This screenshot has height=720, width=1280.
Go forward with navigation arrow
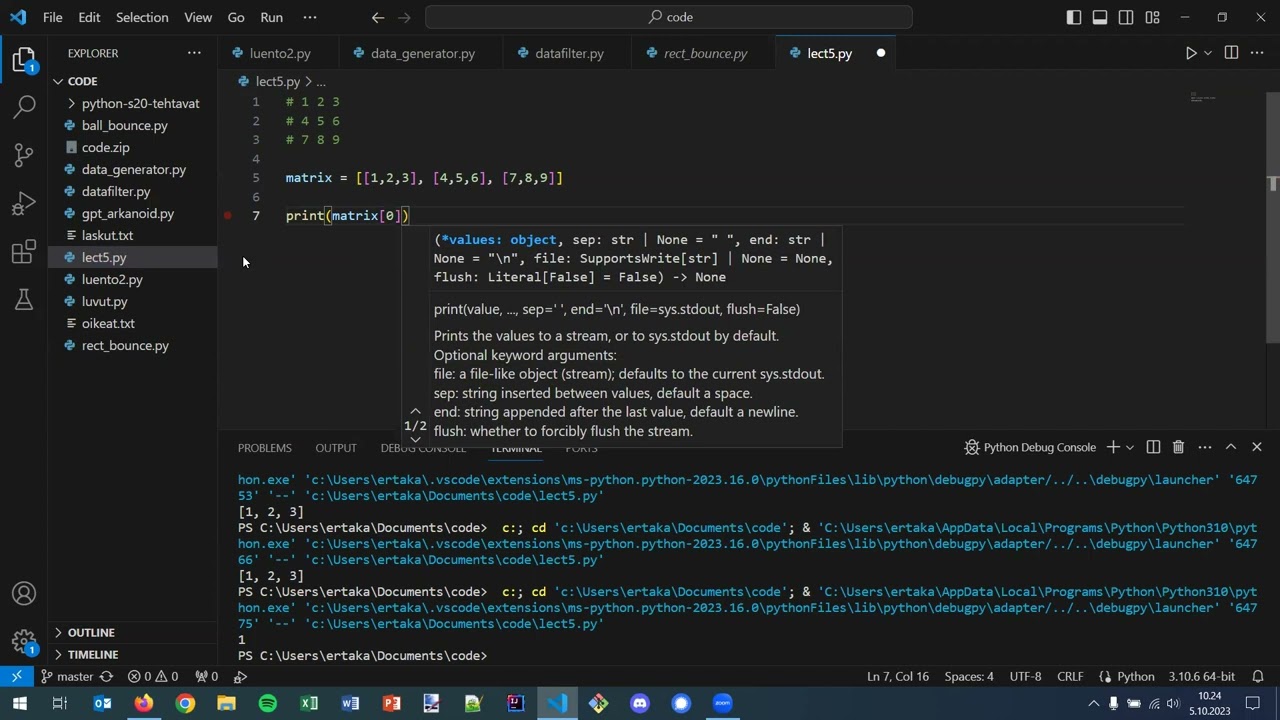(404, 17)
